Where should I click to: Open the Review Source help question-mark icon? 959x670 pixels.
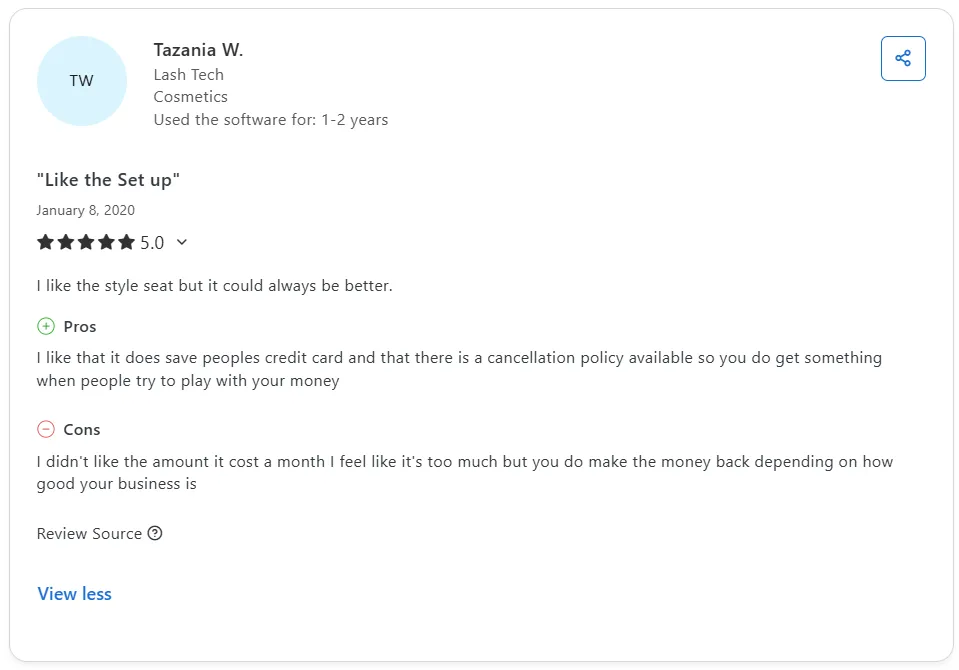coord(155,533)
